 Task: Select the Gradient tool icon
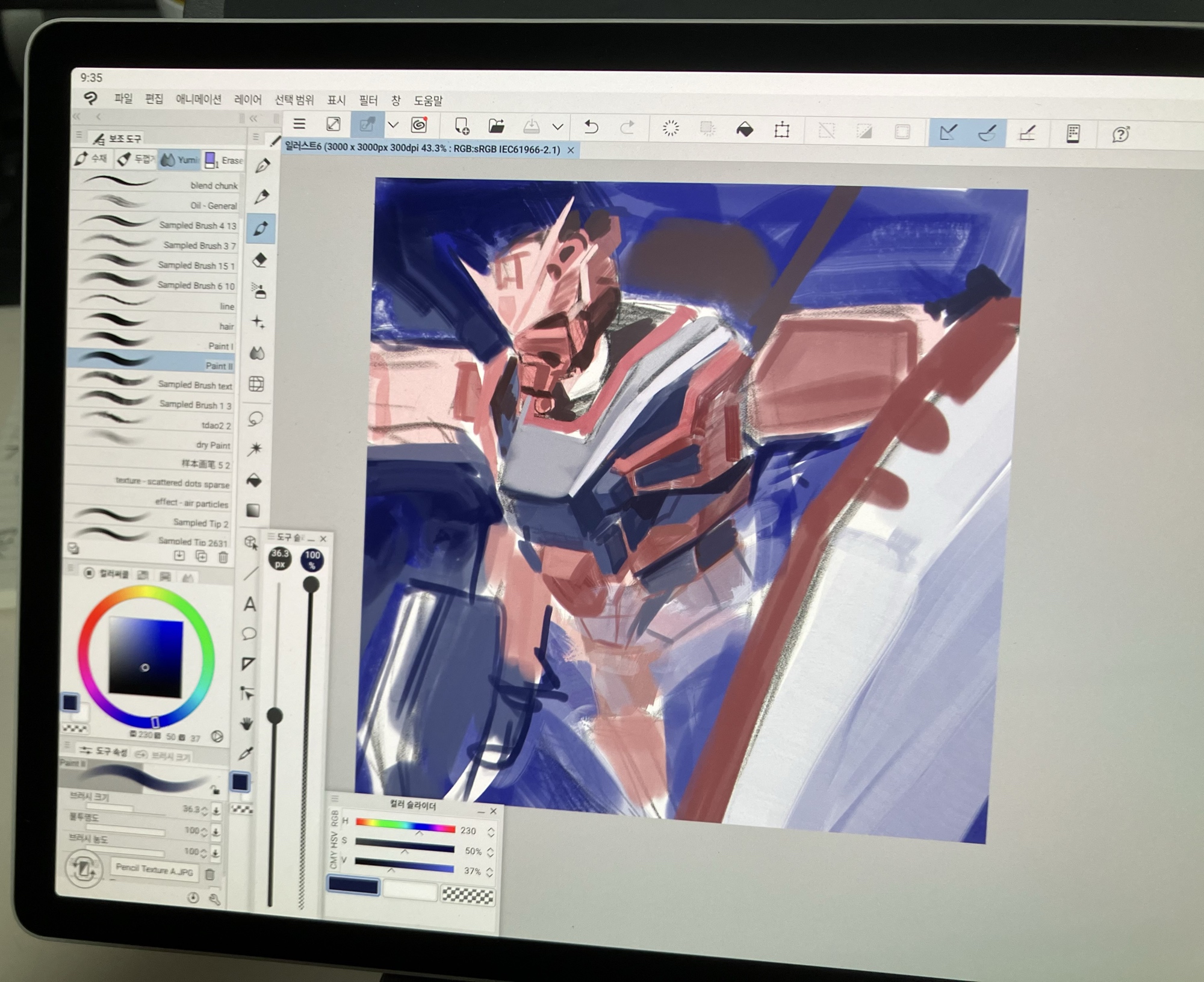click(x=253, y=511)
